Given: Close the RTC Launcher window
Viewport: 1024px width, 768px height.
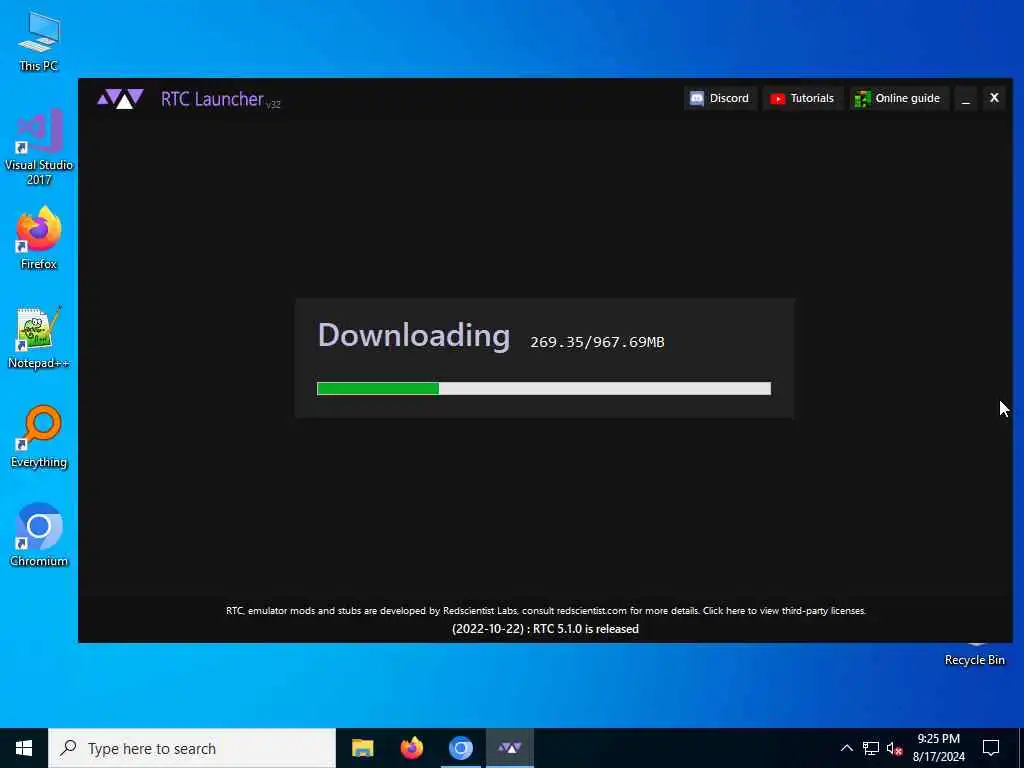Looking at the screenshot, I should coord(994,98).
